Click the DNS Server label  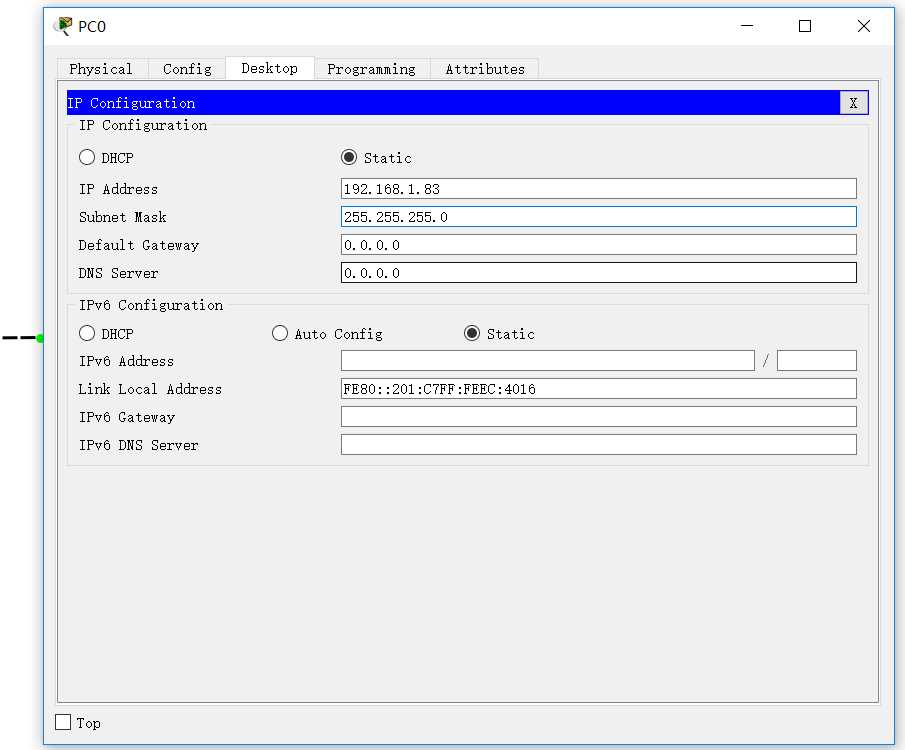118,273
